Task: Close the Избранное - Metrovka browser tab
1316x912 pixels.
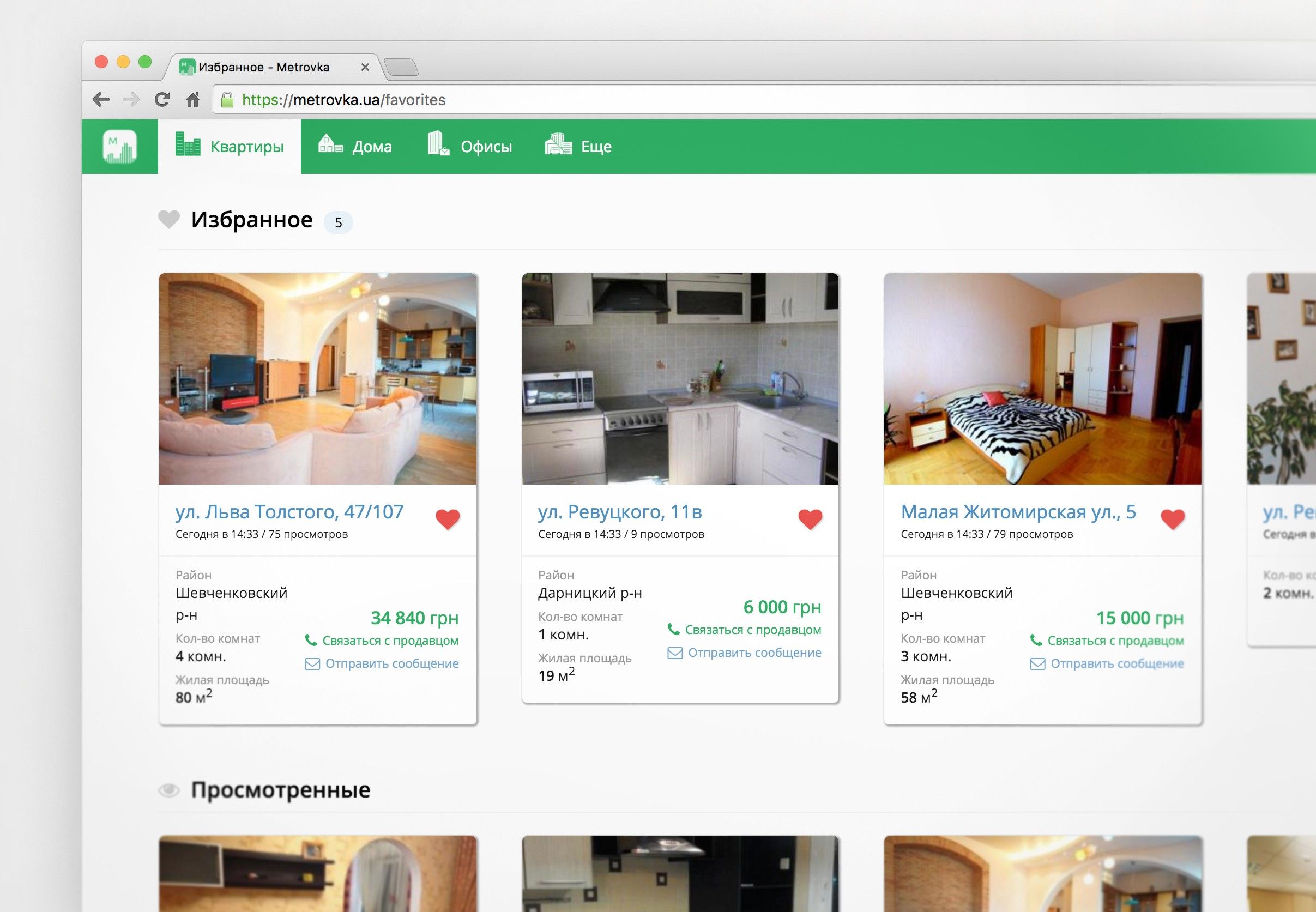Action: click(x=365, y=68)
